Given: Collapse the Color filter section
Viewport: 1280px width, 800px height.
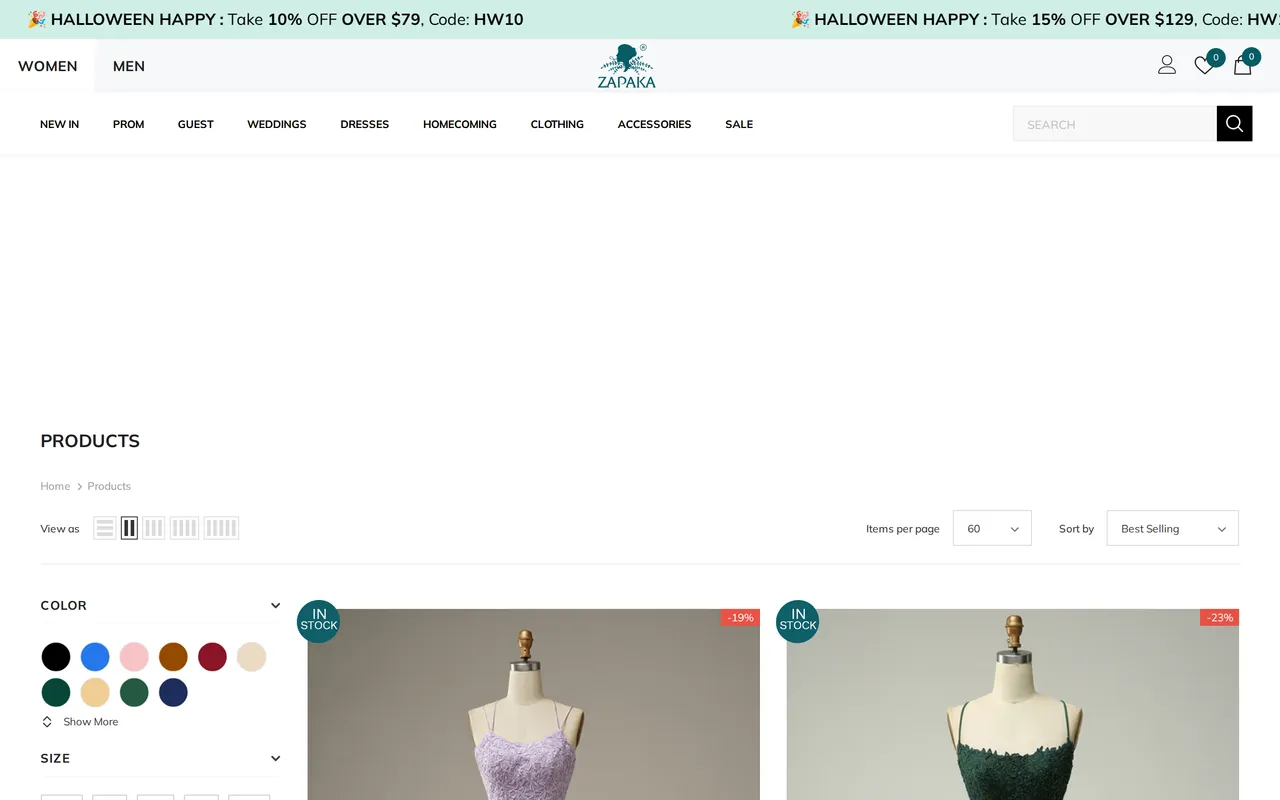Looking at the screenshot, I should point(275,605).
